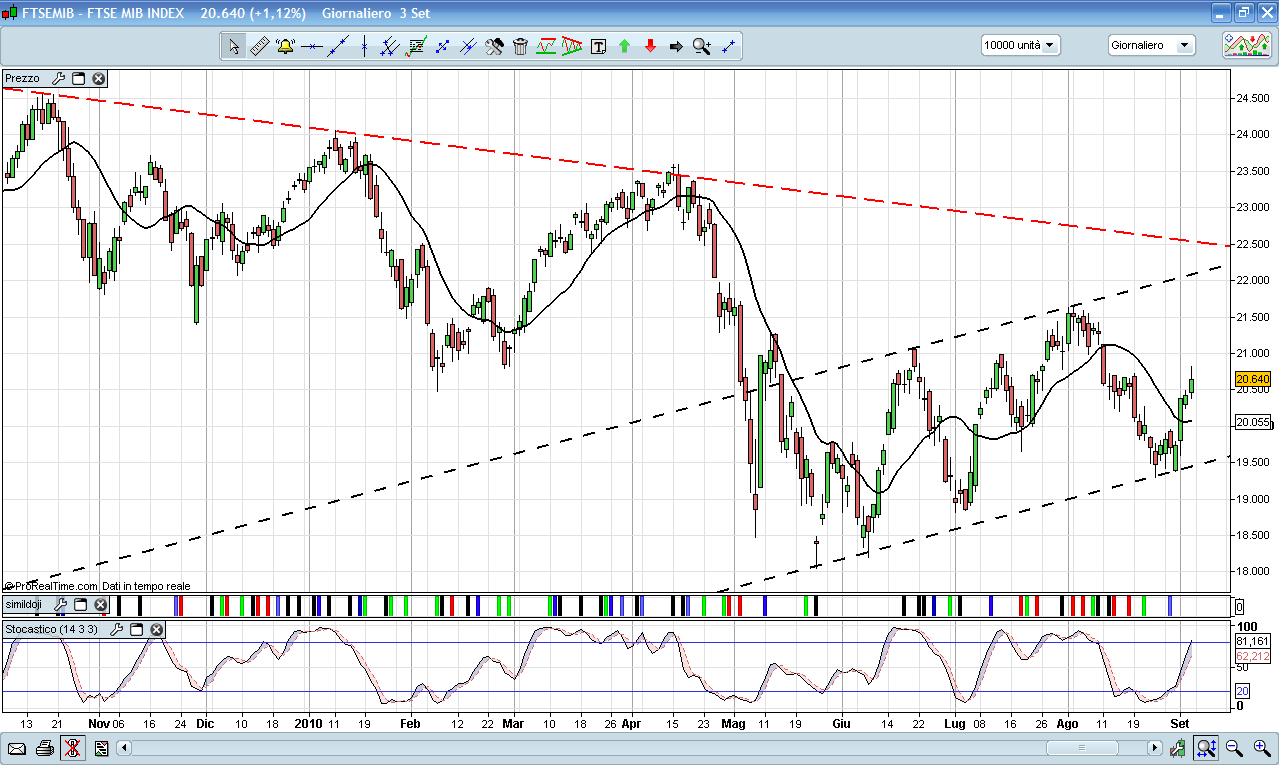Open the hammer and wrench tools
Viewport: 1279px width, 765px height.
(494, 46)
